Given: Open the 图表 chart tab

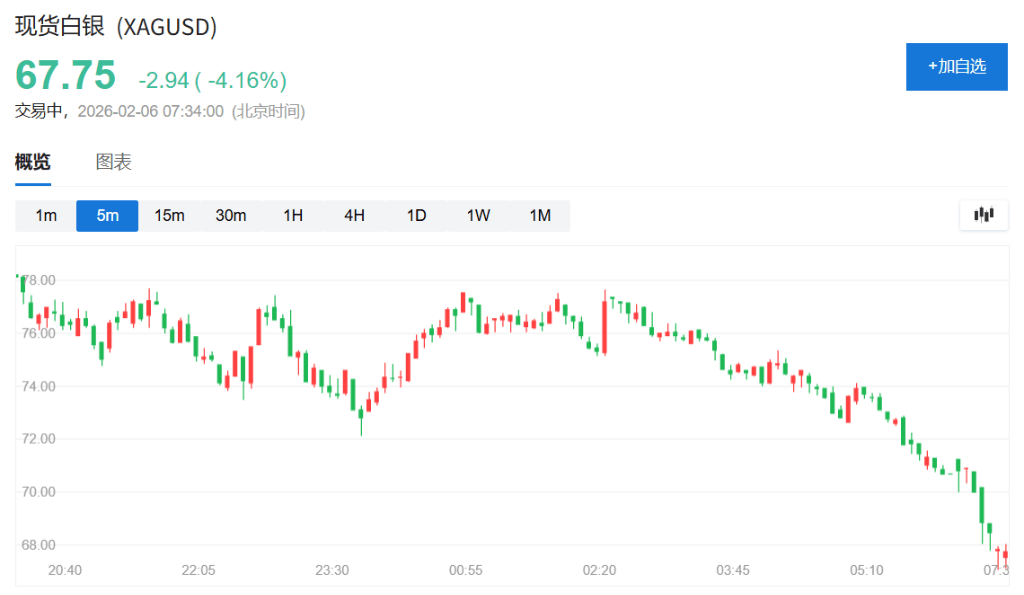Looking at the screenshot, I should click(113, 162).
